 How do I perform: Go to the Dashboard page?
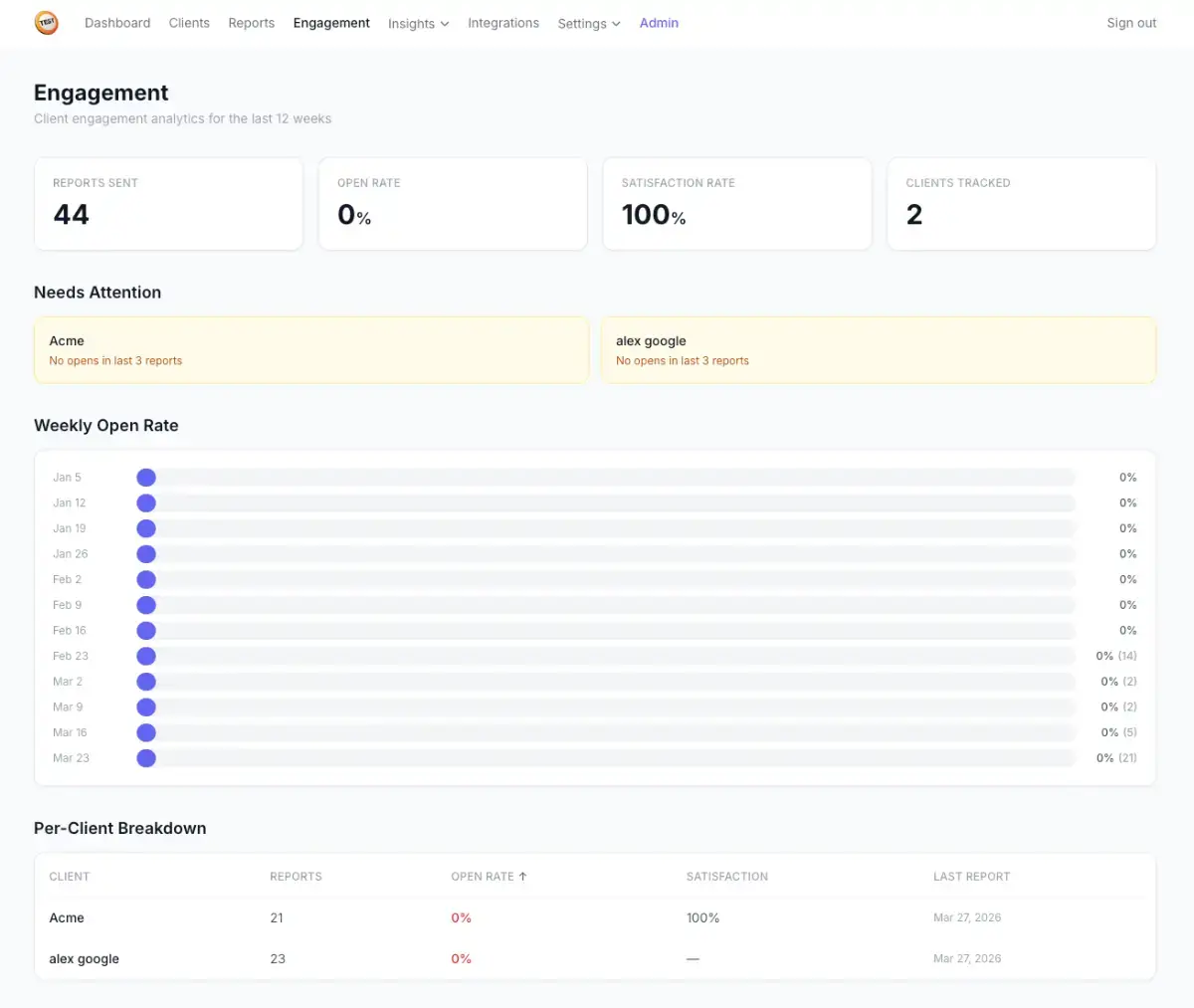click(117, 23)
